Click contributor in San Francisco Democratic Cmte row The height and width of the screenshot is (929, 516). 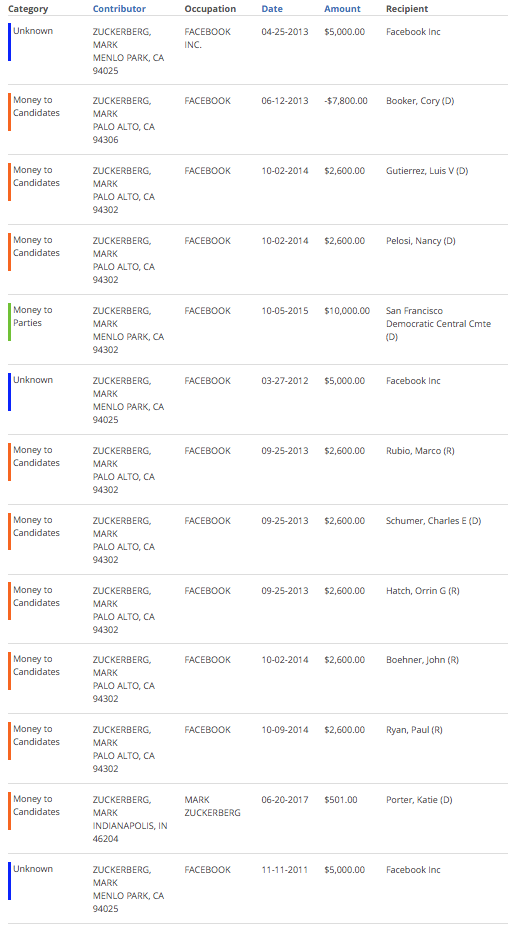click(x=128, y=330)
